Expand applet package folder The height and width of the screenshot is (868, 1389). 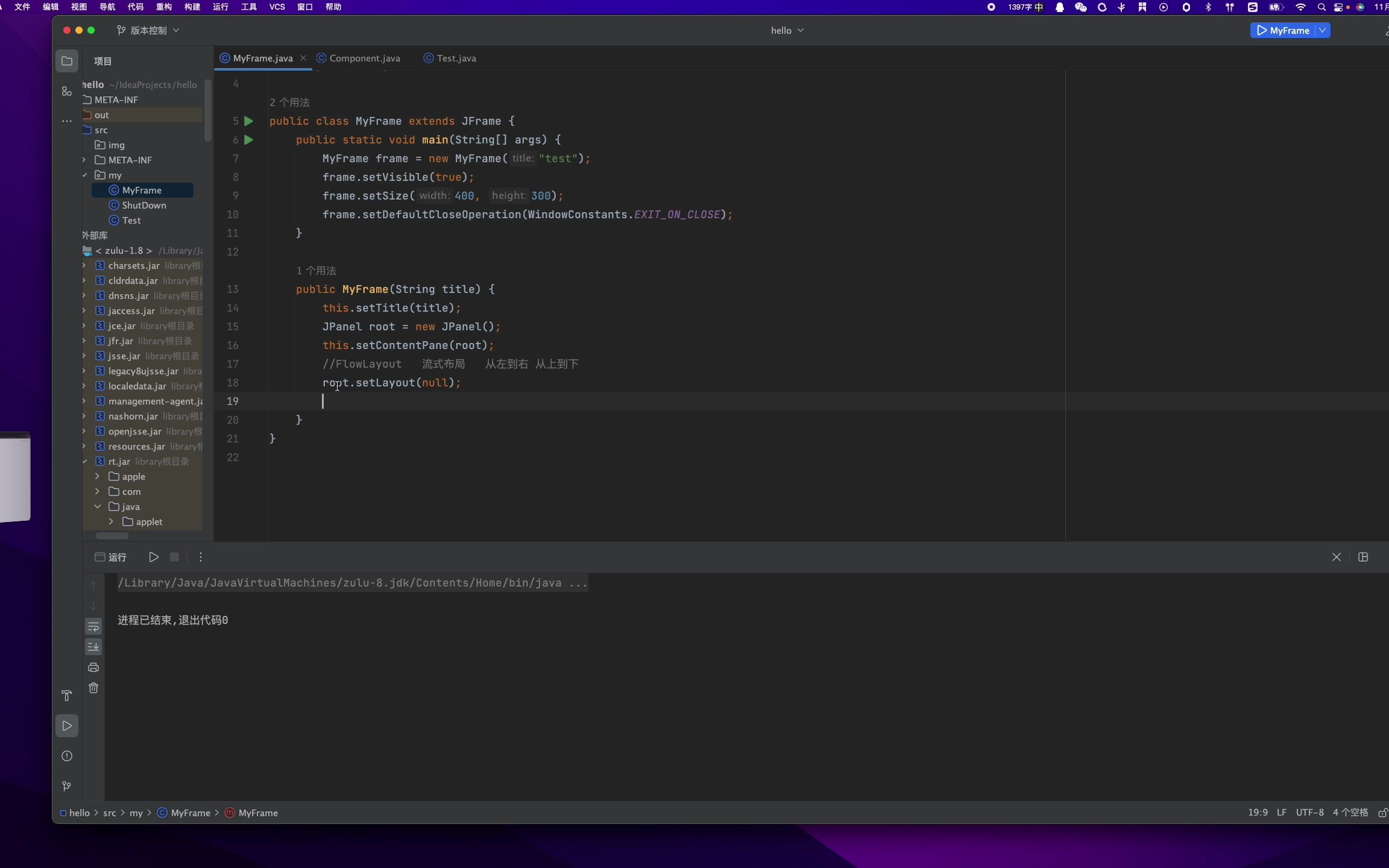[x=112, y=521]
